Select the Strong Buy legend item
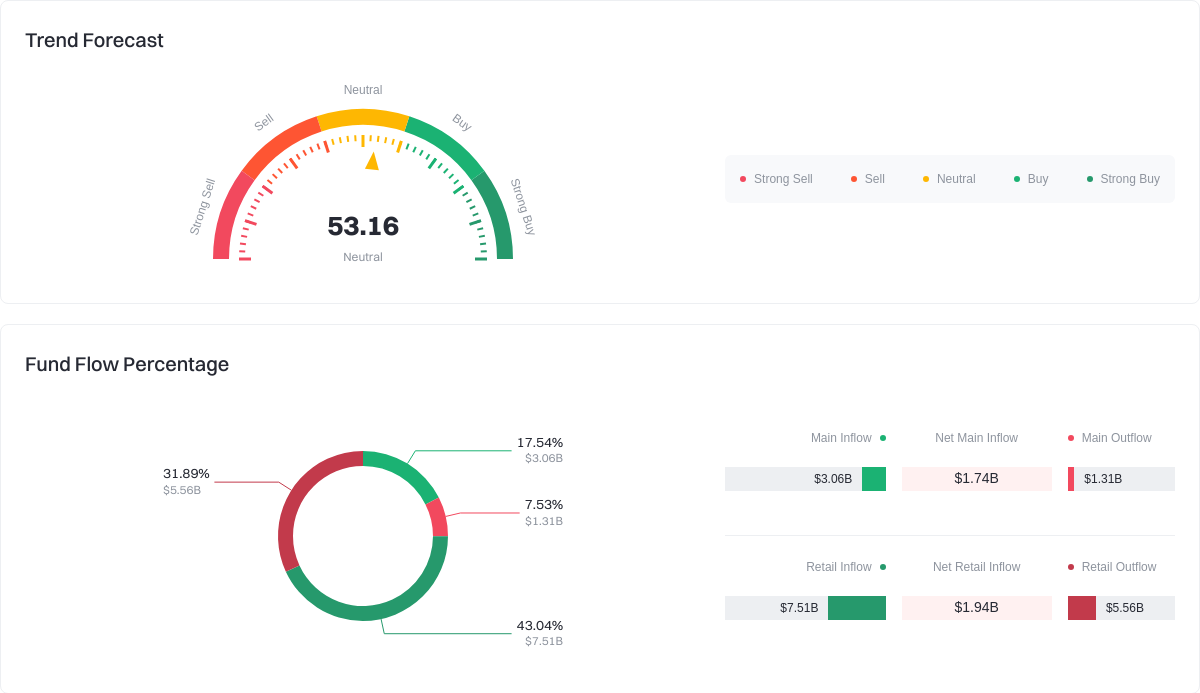The height and width of the screenshot is (693, 1200). tap(1123, 179)
